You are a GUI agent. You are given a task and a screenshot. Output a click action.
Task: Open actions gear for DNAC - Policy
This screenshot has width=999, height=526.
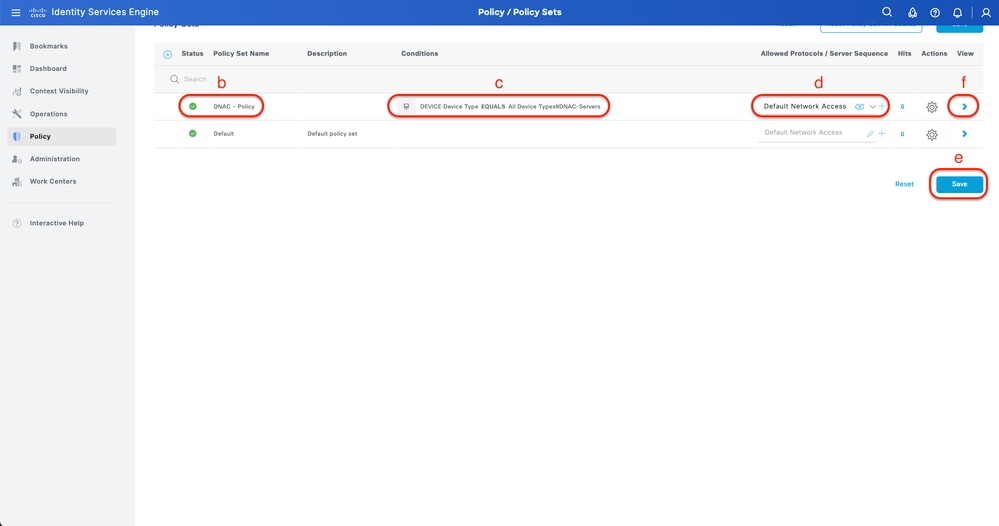pos(931,107)
